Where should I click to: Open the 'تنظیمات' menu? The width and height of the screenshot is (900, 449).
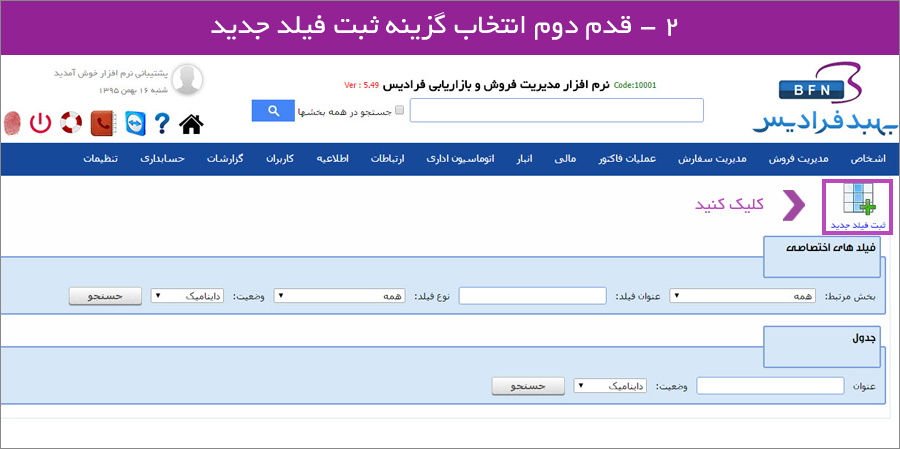tap(101, 159)
